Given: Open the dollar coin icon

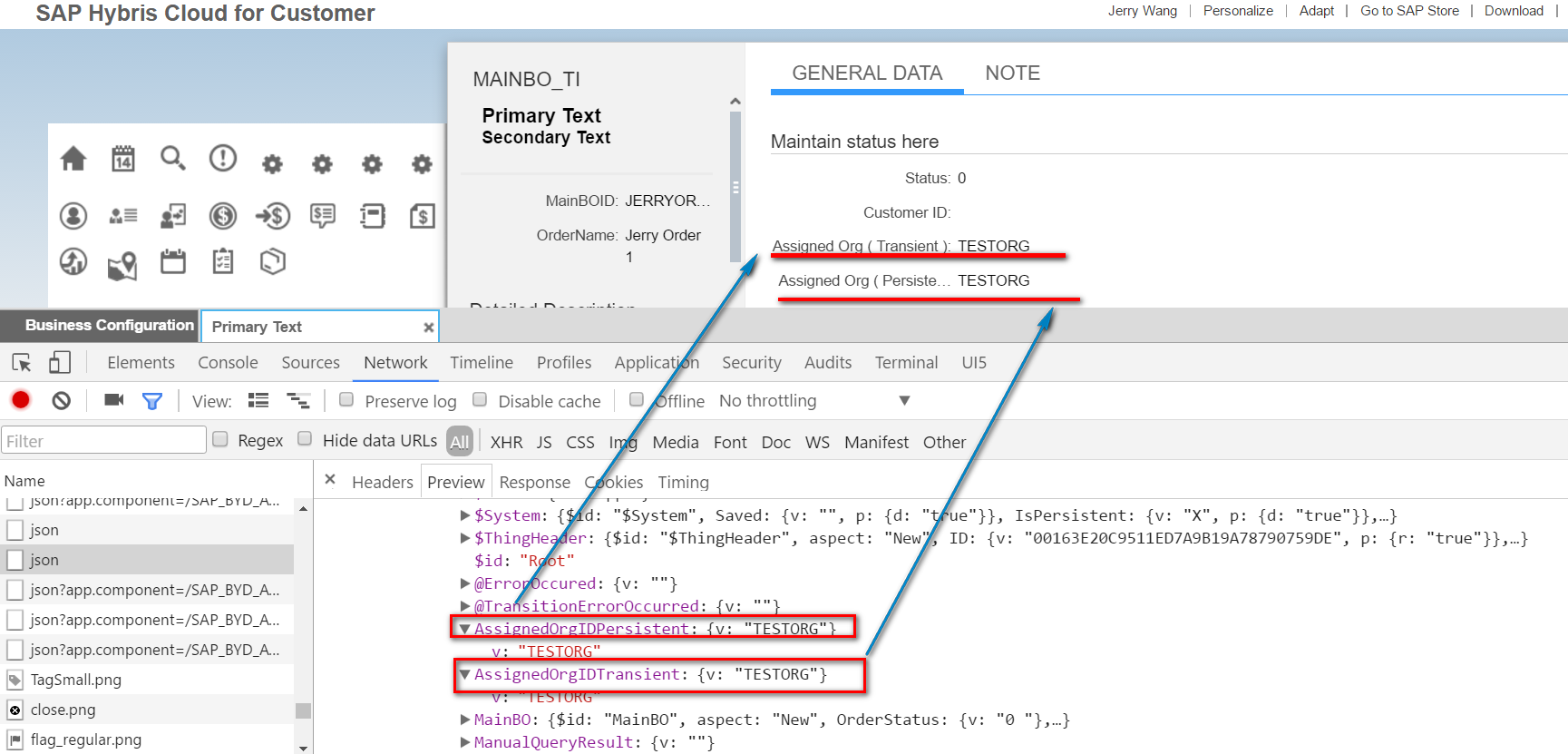Looking at the screenshot, I should tap(223, 216).
